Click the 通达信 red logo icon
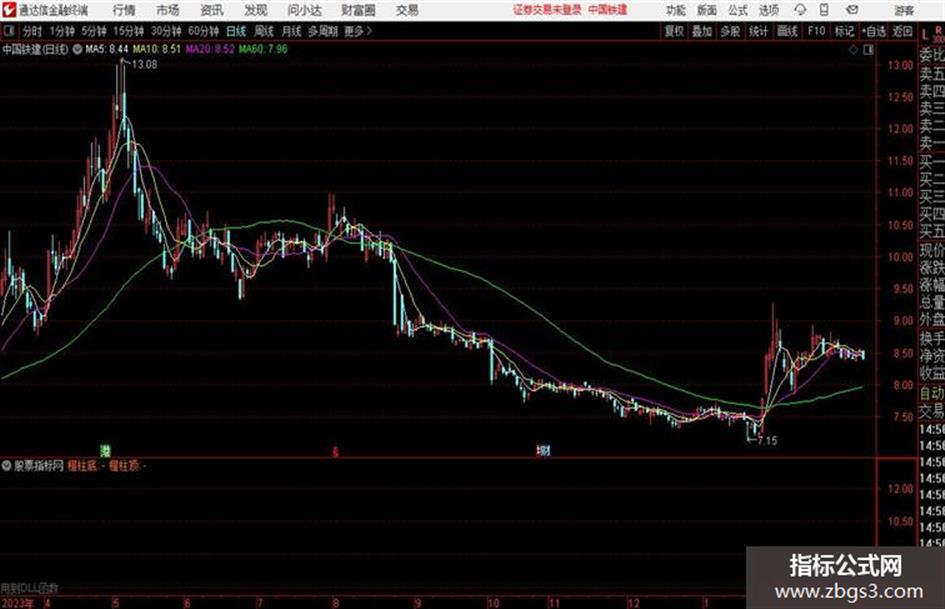This screenshot has width=945, height=609. 9,10
